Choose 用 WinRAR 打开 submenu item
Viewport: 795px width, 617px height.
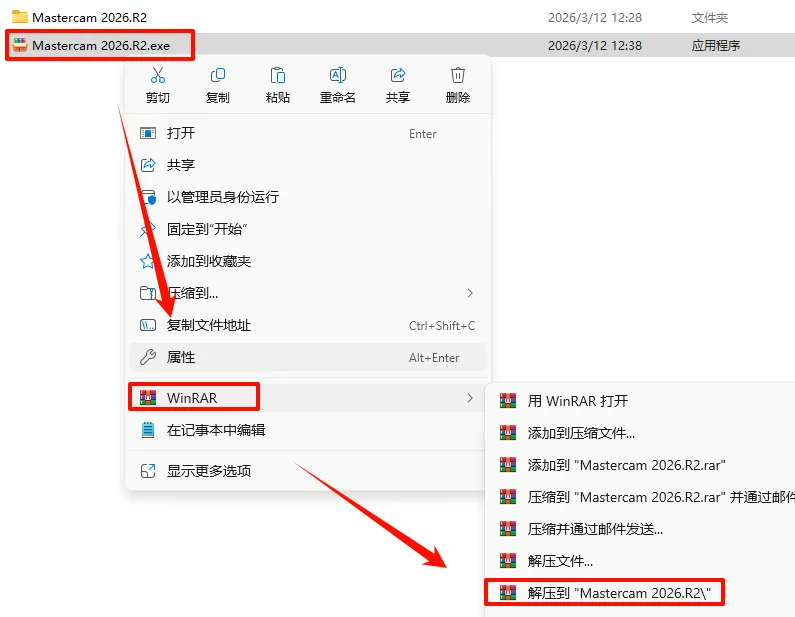click(640, 401)
